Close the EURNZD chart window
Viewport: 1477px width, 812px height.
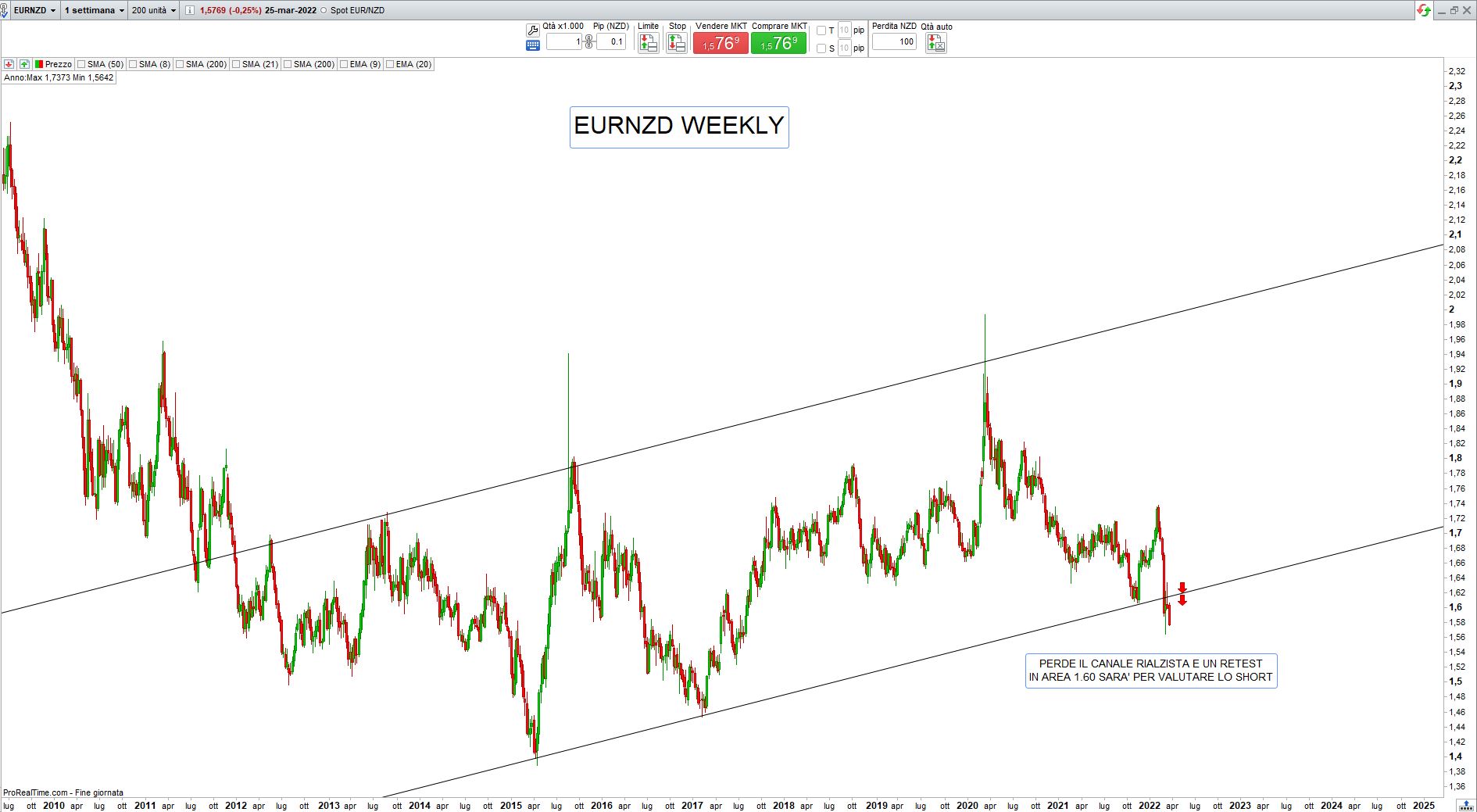pyautogui.click(x=1467, y=10)
